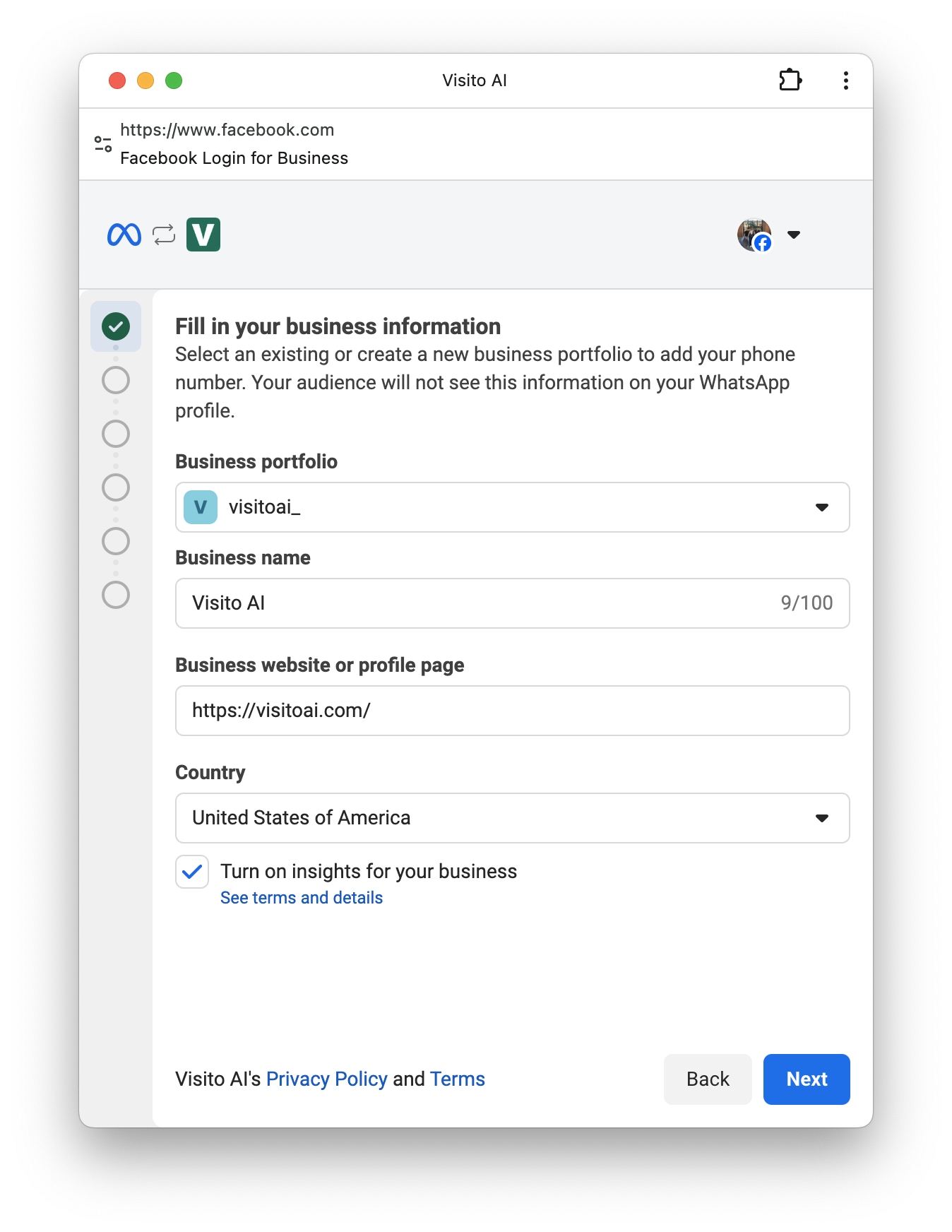Viewport: 952px width, 1232px height.
Task: View site information controls icon
Action: [103, 144]
